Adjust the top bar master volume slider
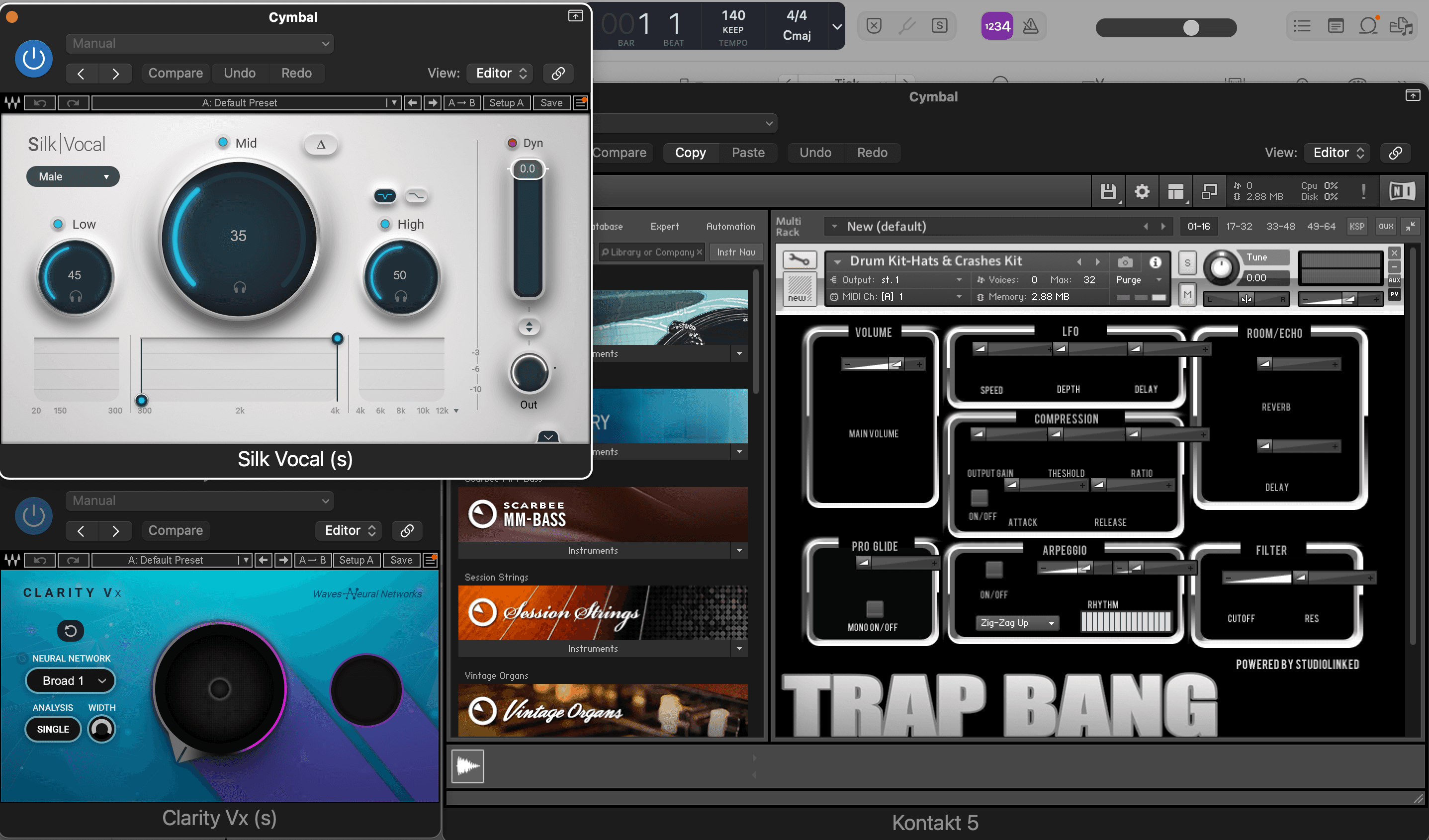Screen dimensions: 1429x840 pyautogui.click(x=1166, y=27)
